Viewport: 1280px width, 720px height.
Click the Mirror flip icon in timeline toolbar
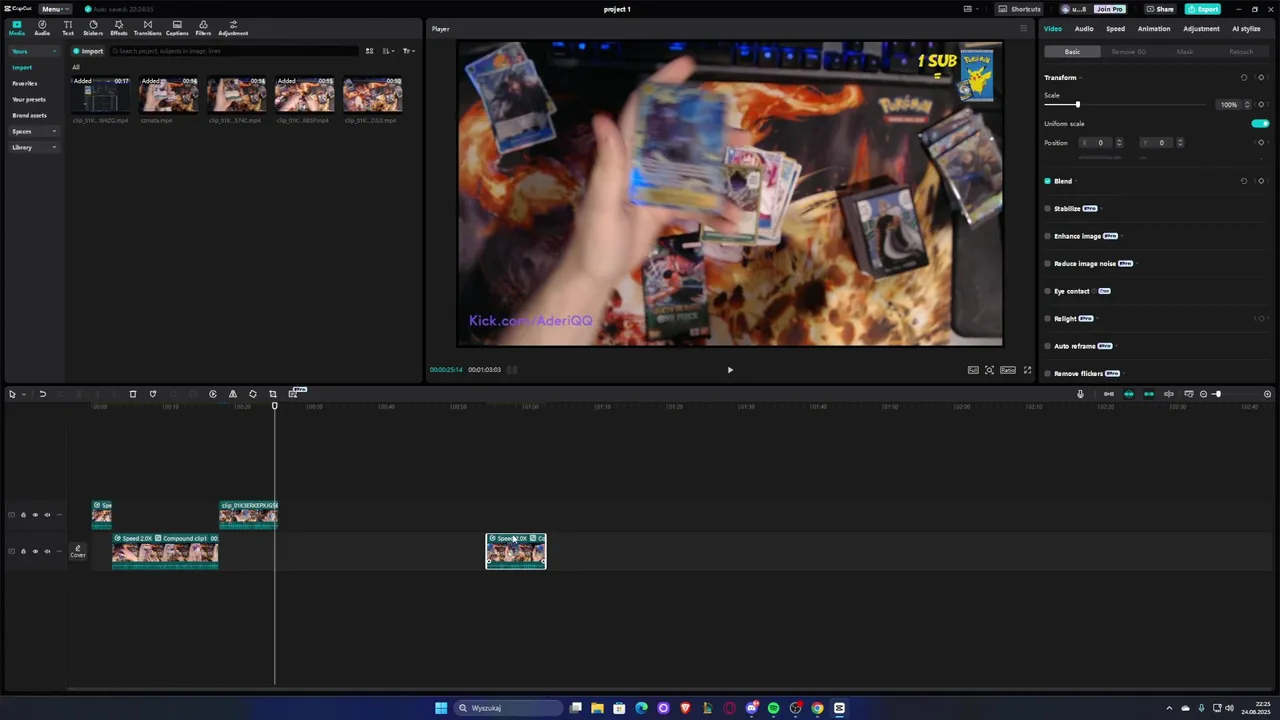click(233, 394)
